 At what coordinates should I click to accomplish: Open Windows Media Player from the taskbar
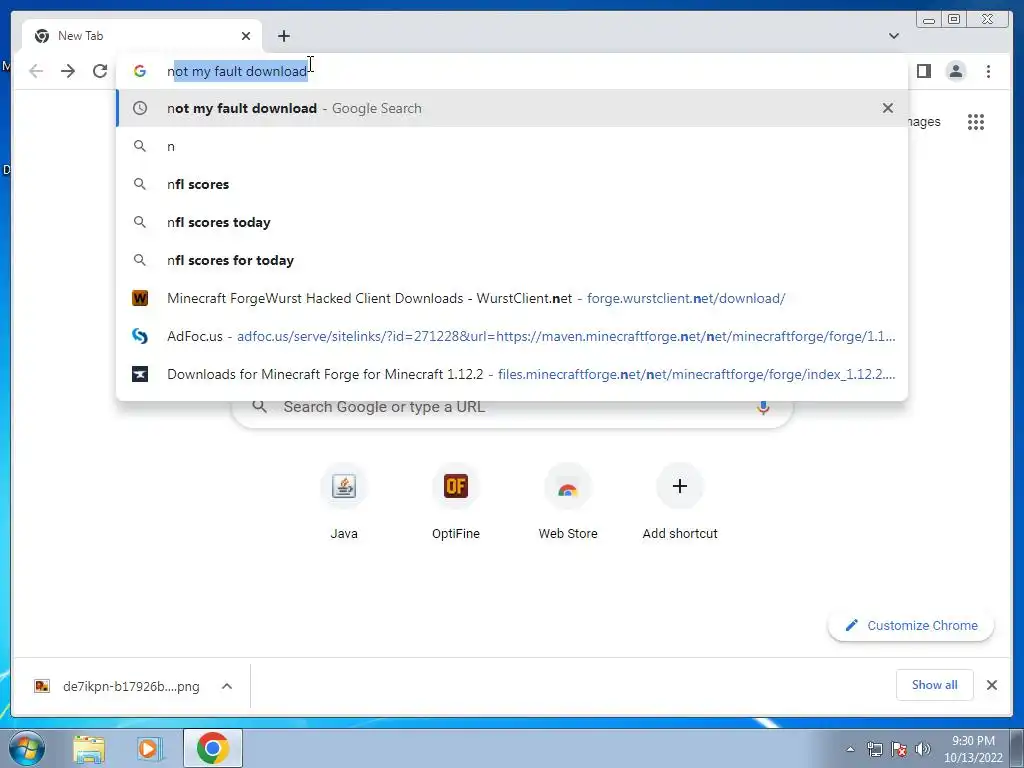(149, 748)
